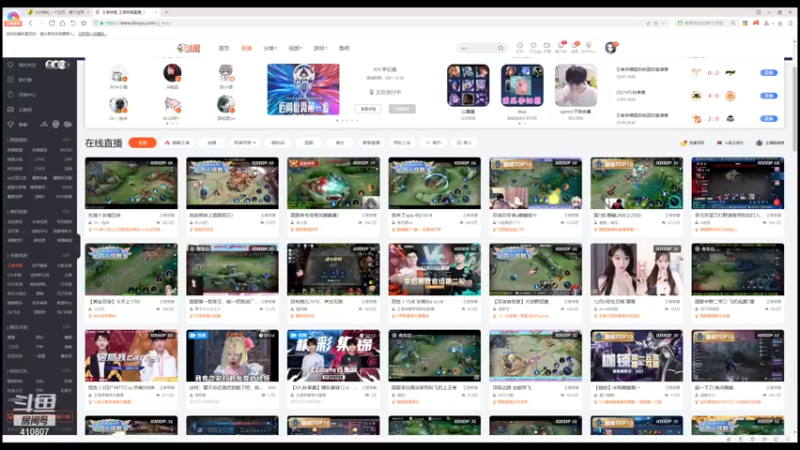Open the second header icon with orange badge
Image resolution: width=800 pixels, height=450 pixels.
(x=574, y=46)
